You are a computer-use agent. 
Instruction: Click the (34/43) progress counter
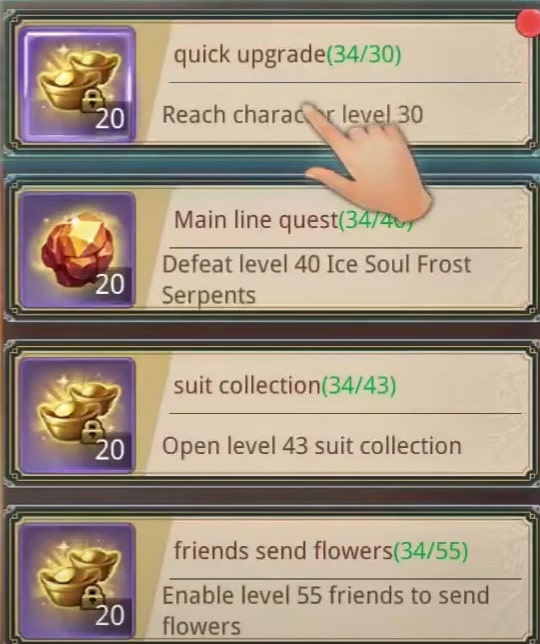359,386
